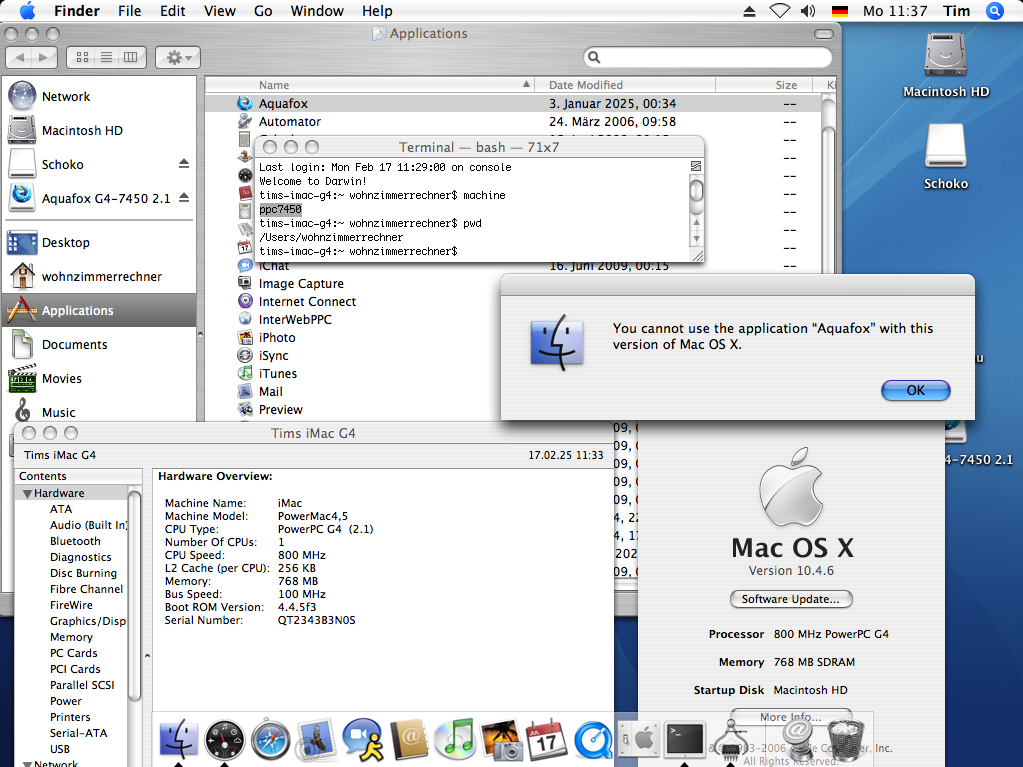Open the Edit menu

(x=172, y=11)
